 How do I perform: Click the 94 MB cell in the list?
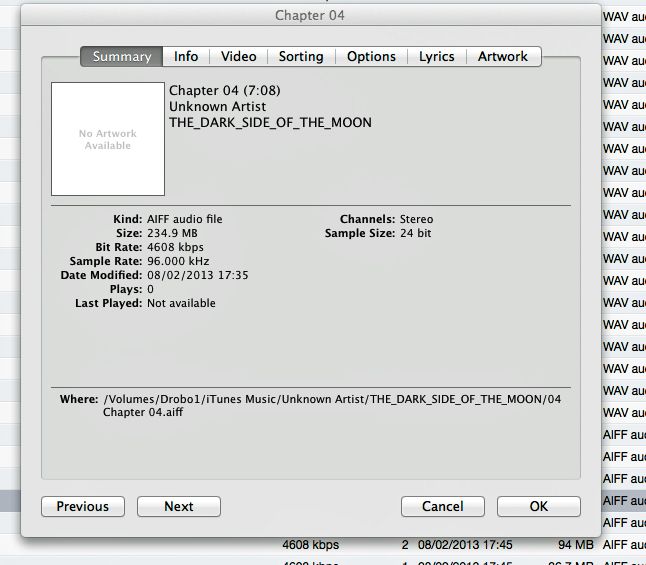[x=576, y=545]
